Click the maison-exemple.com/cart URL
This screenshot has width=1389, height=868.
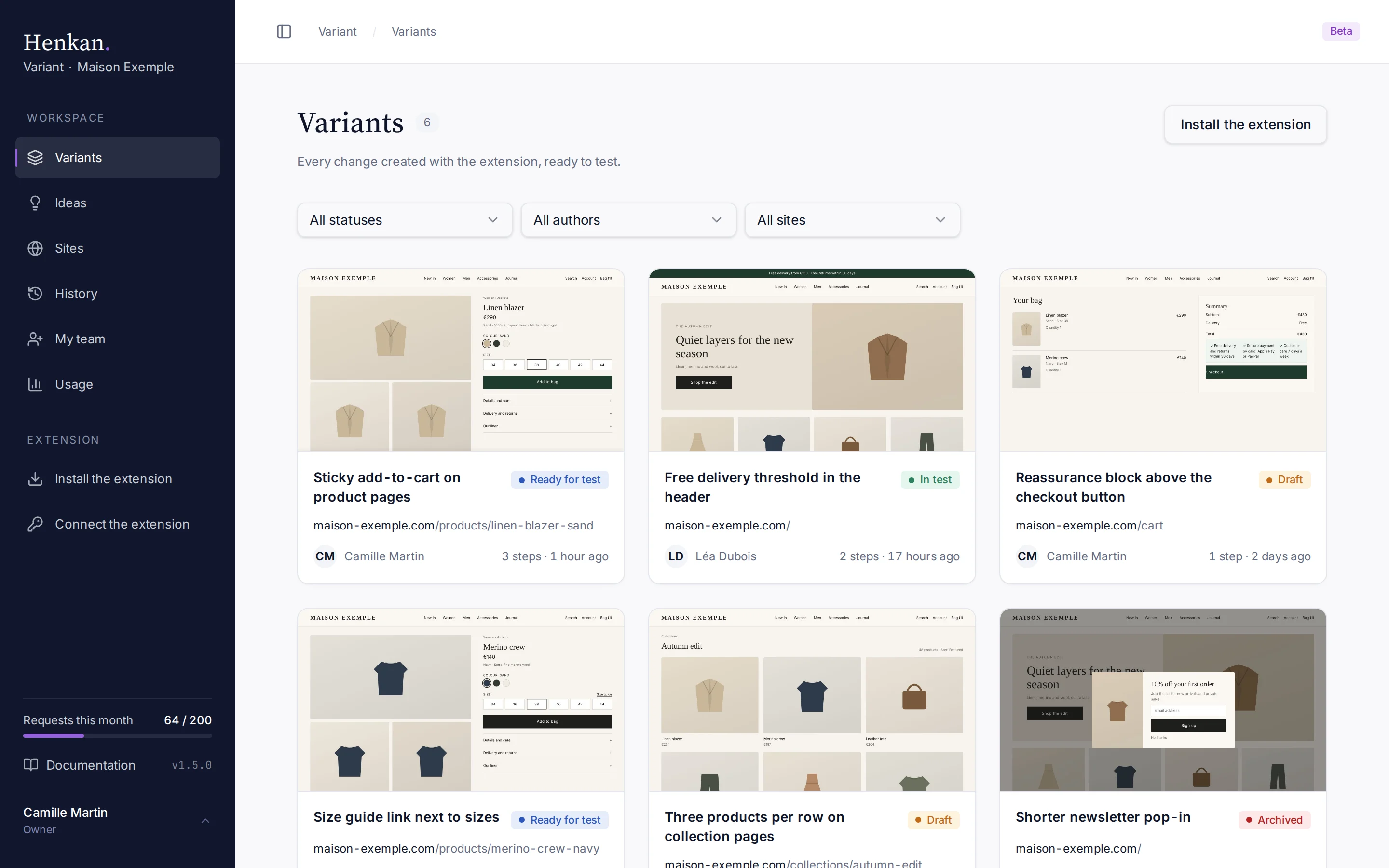(1089, 525)
